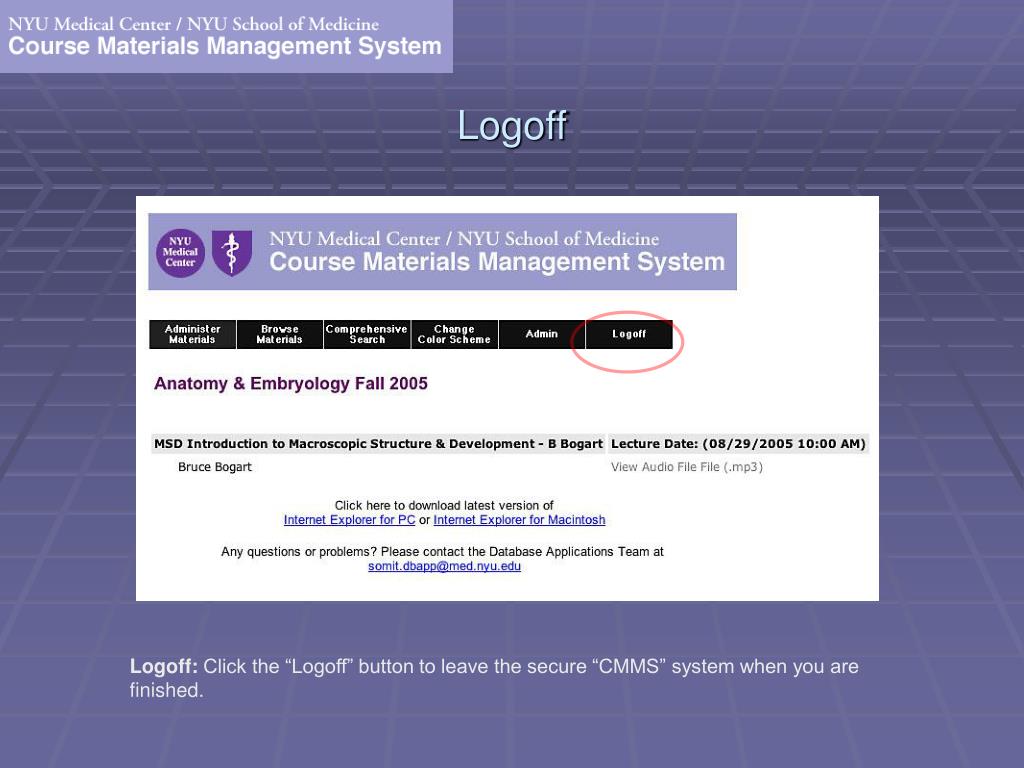Viewport: 1024px width, 768px height.
Task: Click the NYU Medical Center round logo
Action: coord(180,253)
